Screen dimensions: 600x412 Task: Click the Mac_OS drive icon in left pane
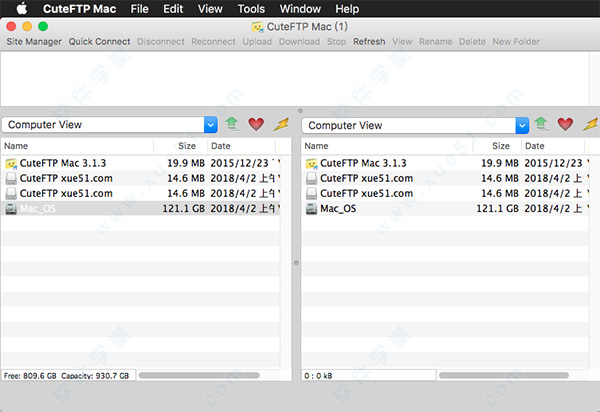[11, 209]
